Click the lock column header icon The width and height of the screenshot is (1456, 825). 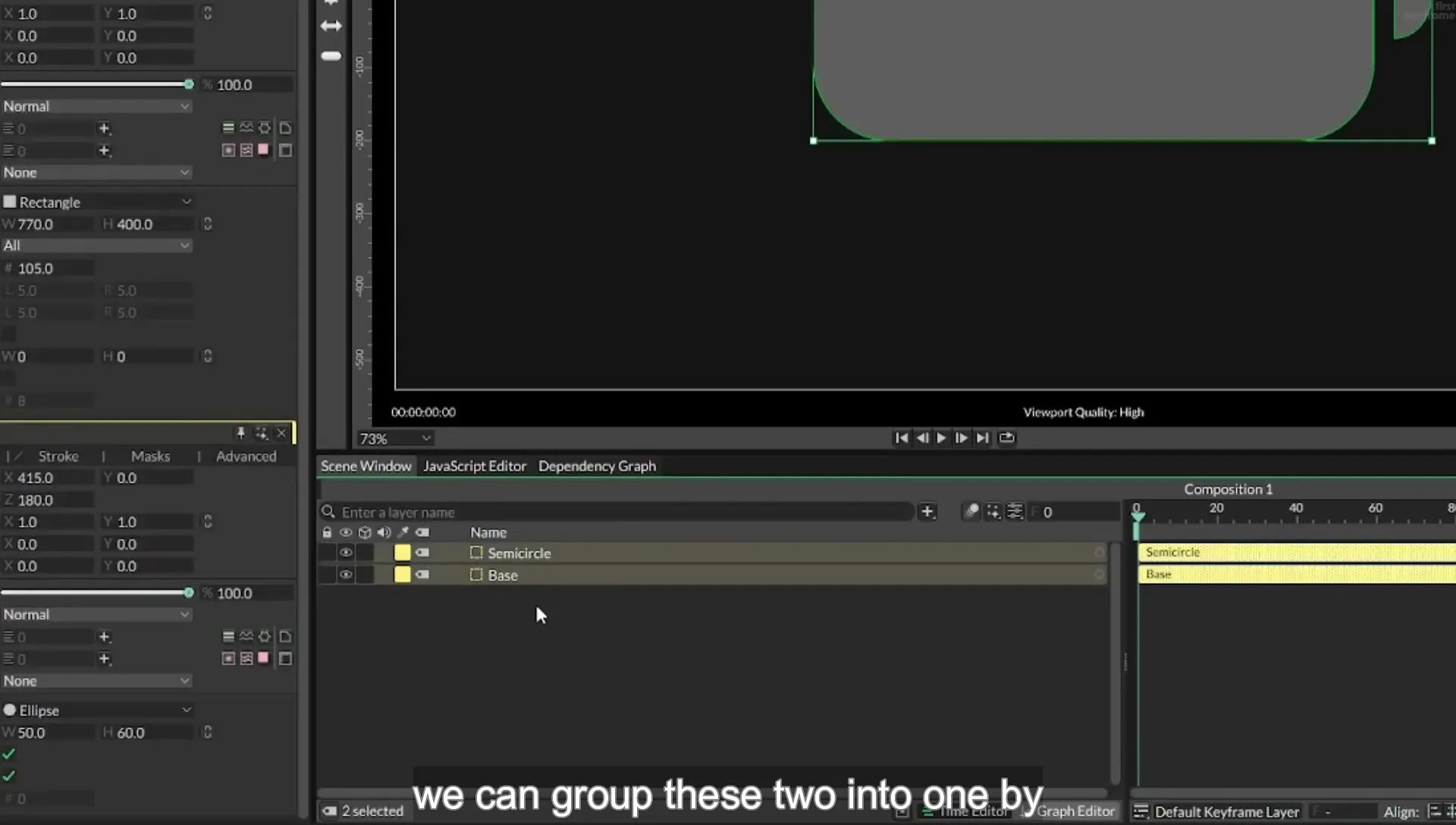pyautogui.click(x=327, y=532)
